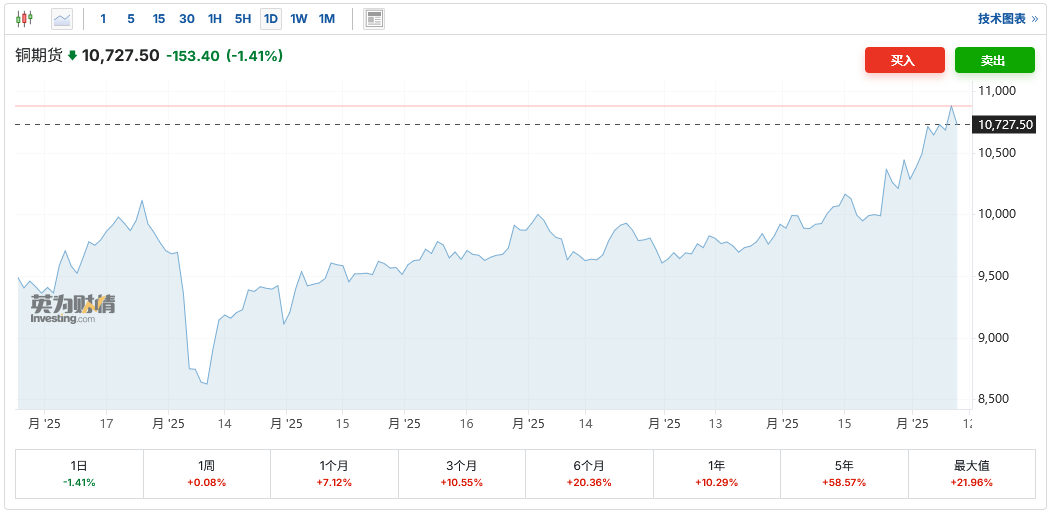Select the 1W interval
This screenshot has height=513, width=1052.
[x=298, y=19]
